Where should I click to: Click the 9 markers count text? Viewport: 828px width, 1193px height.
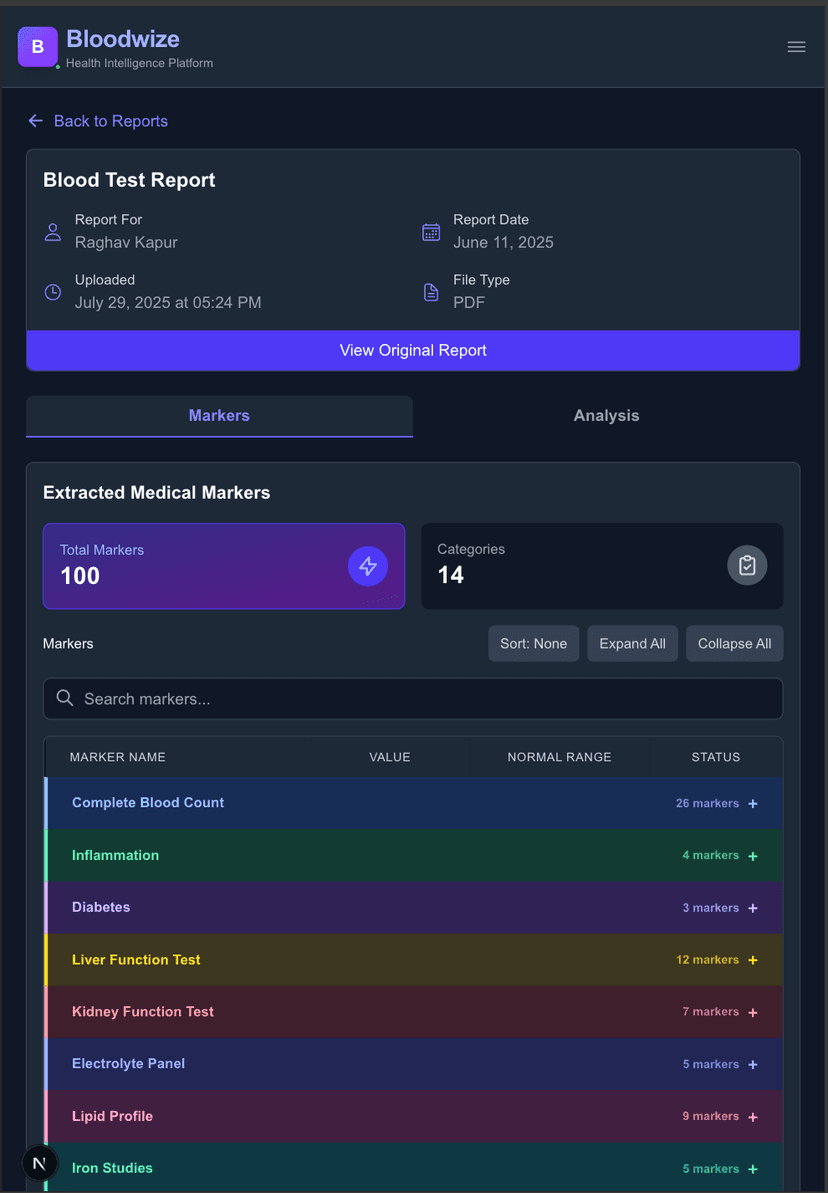pyautogui.click(x=711, y=1116)
